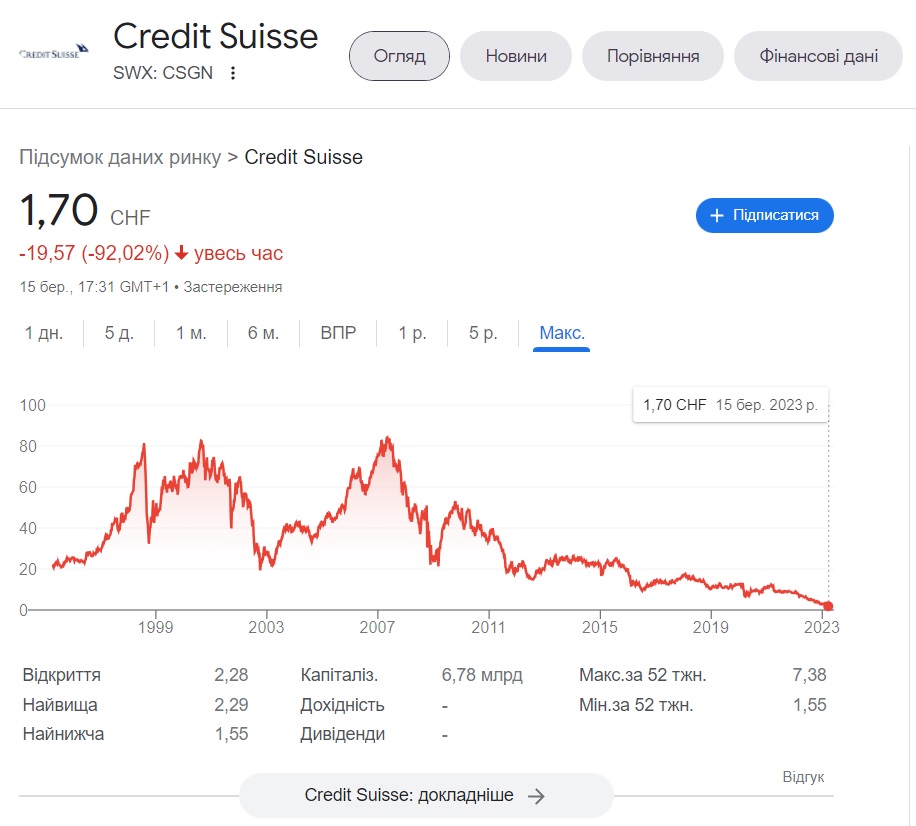Click the Підсумок даних ринку breadcrumb
The height and width of the screenshot is (826, 916).
[120, 157]
